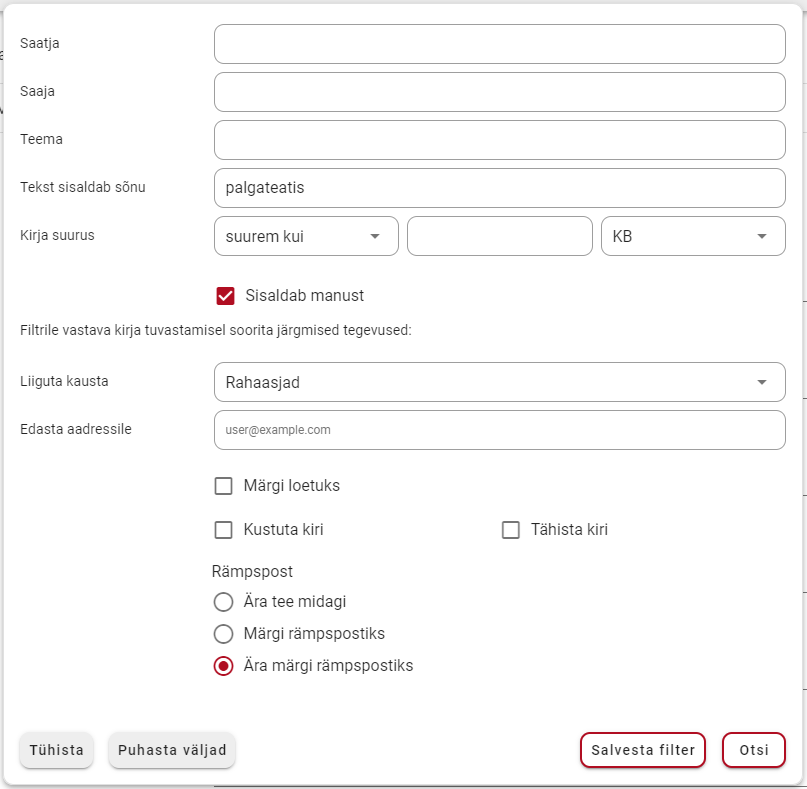Image resolution: width=807 pixels, height=789 pixels.
Task: Click the Saatja input field
Action: click(499, 44)
